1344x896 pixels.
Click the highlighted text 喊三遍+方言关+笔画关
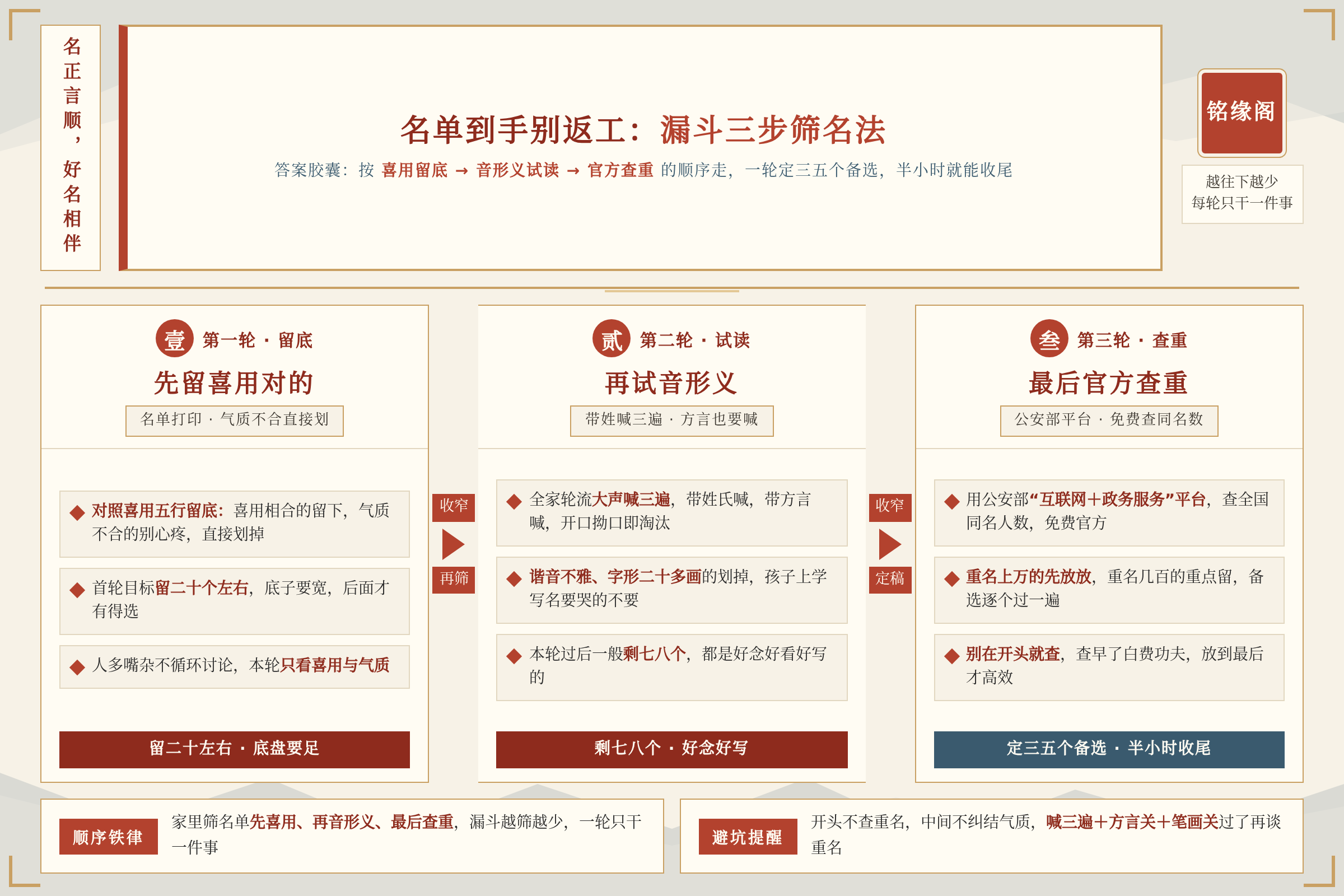coord(1132,822)
